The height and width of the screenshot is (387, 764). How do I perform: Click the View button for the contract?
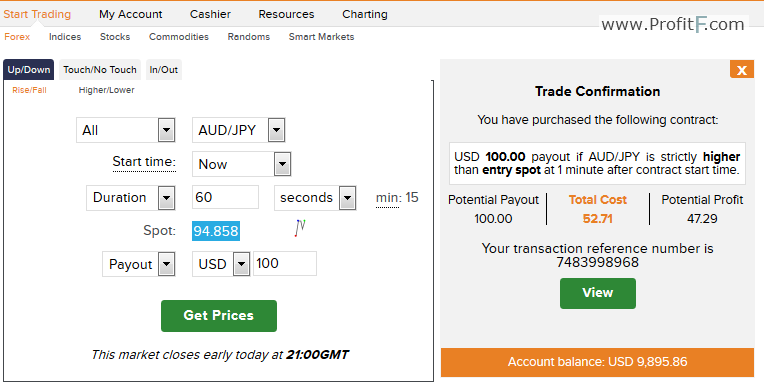click(598, 293)
